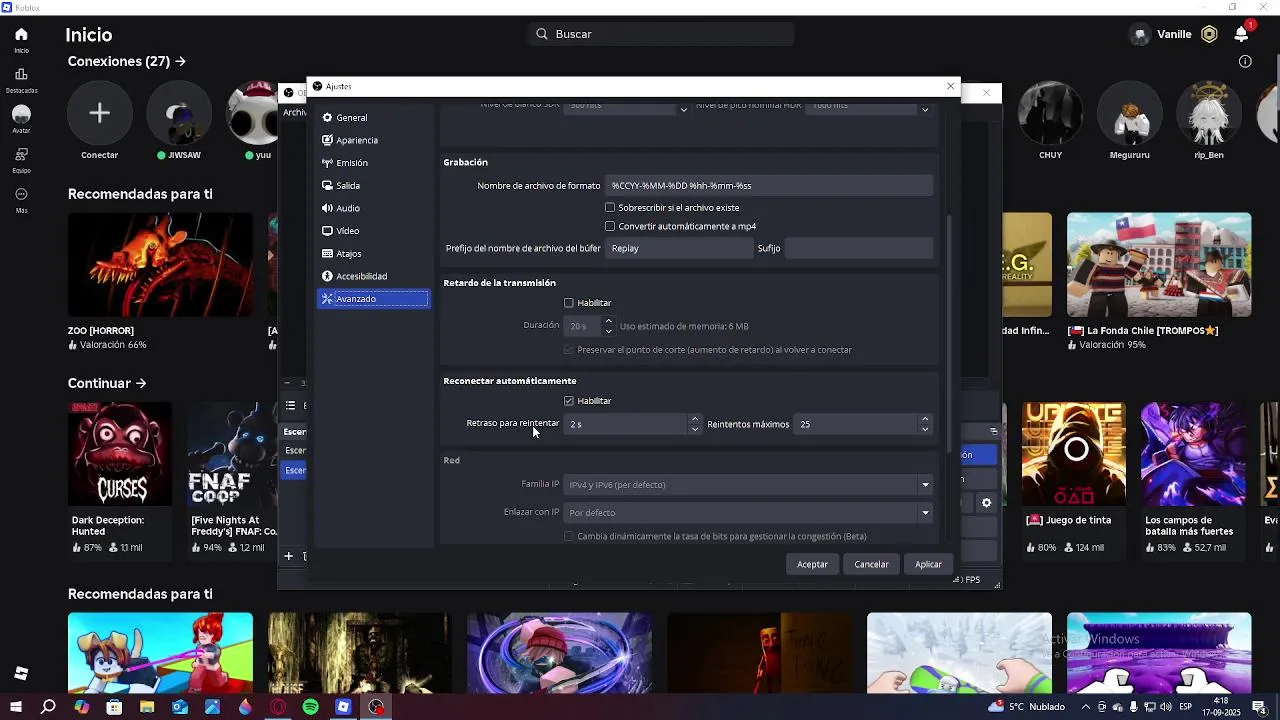Open Spotify from the taskbar
Image resolution: width=1280 pixels, height=720 pixels.
click(x=310, y=707)
